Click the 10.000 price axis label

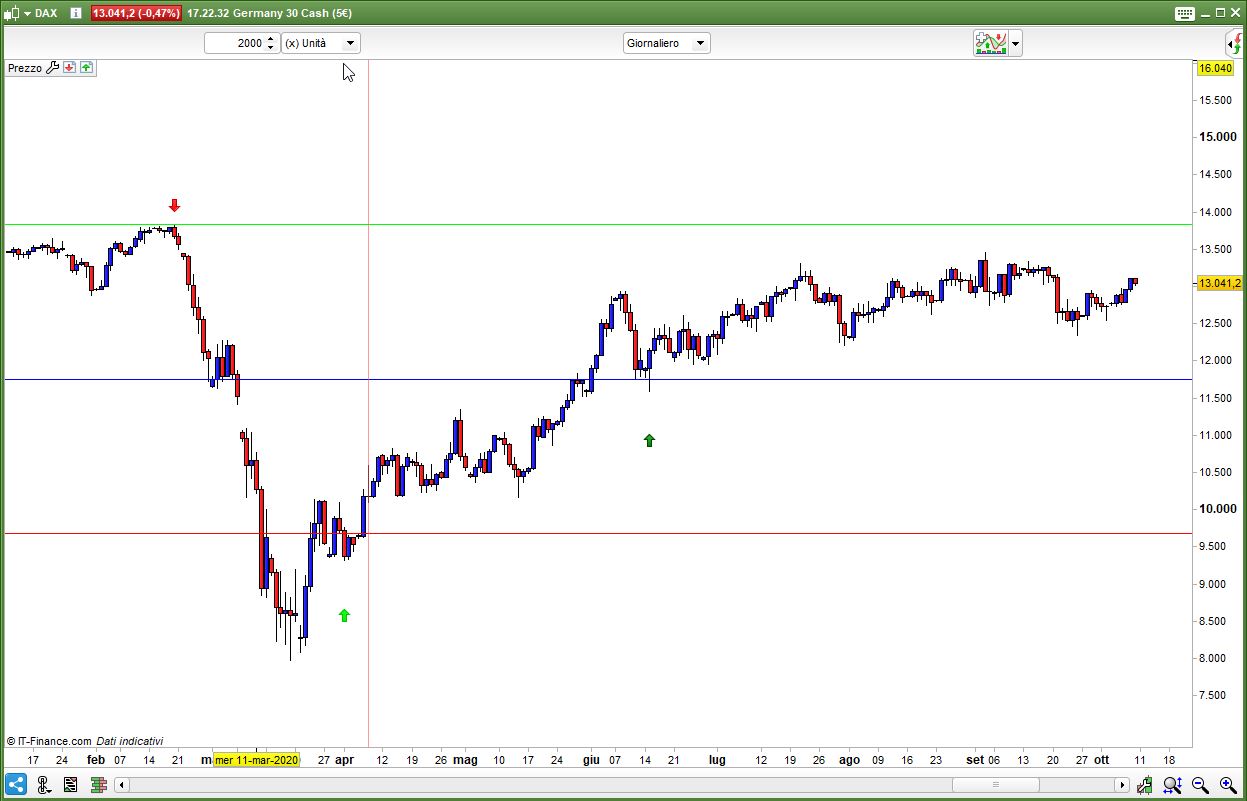[1216, 509]
